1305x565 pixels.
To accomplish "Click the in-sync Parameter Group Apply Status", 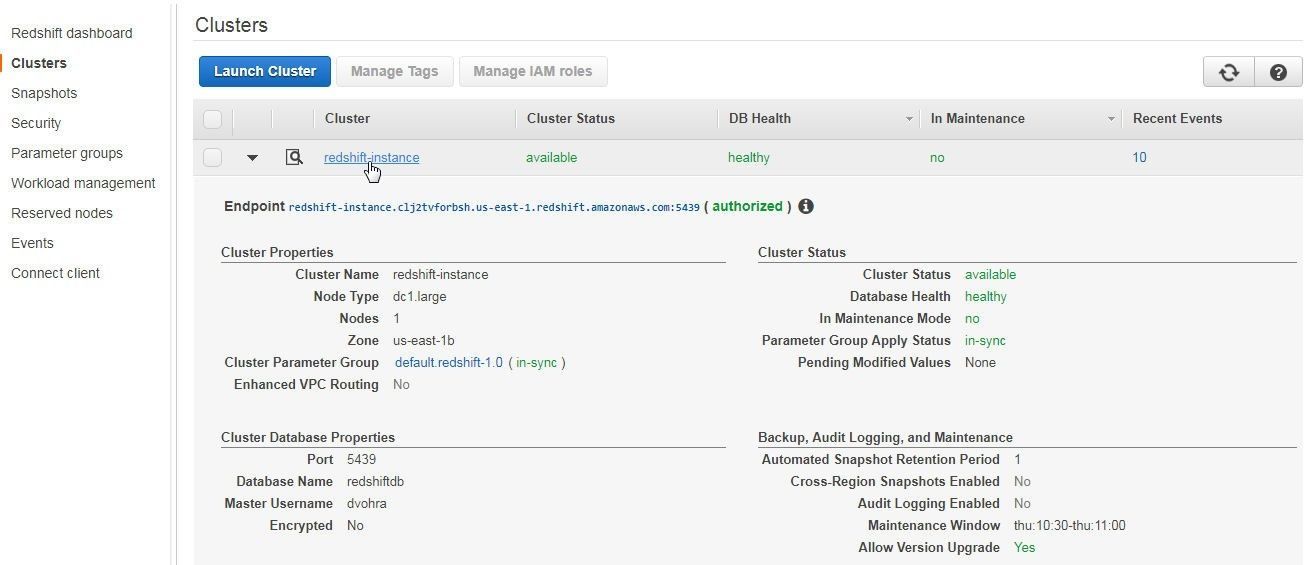I will pyautogui.click(x=985, y=340).
